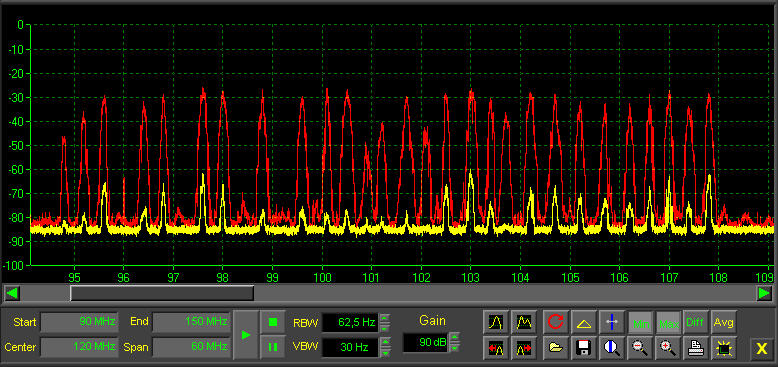The width and height of the screenshot is (778, 367).
Task: Stop the sweep with green square
Action: (x=273, y=322)
